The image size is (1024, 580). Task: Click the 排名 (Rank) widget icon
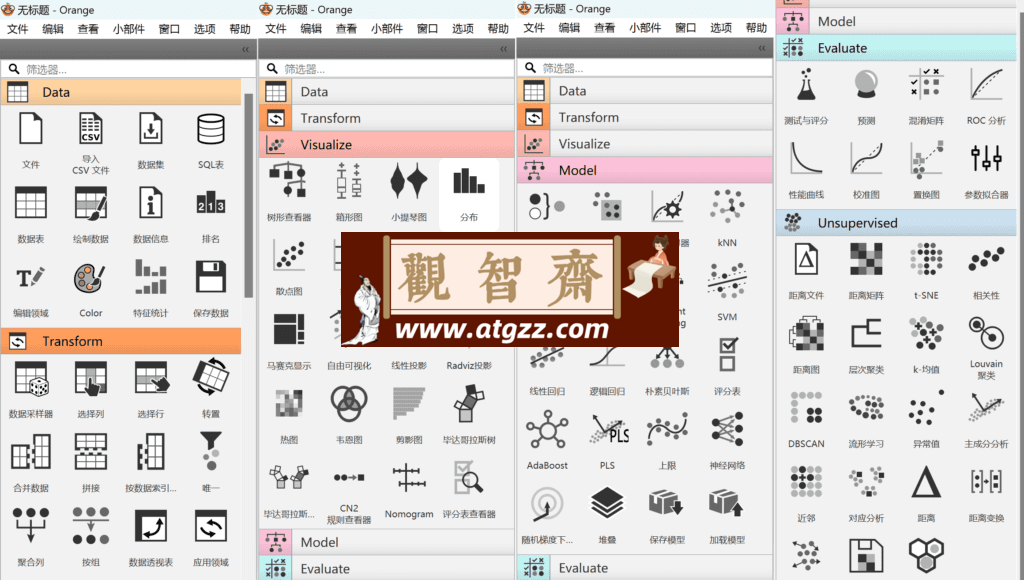coord(211,204)
